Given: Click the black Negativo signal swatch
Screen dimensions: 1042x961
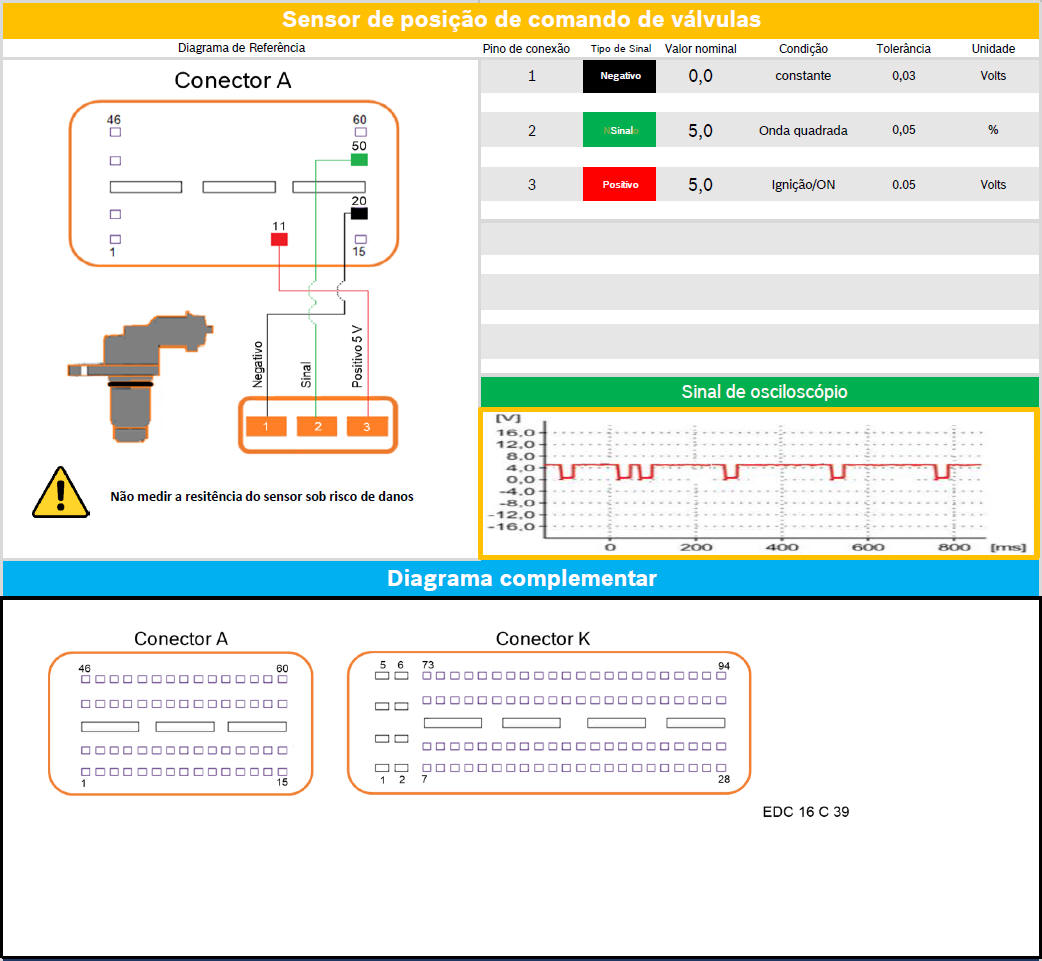Looking at the screenshot, I should point(619,76).
